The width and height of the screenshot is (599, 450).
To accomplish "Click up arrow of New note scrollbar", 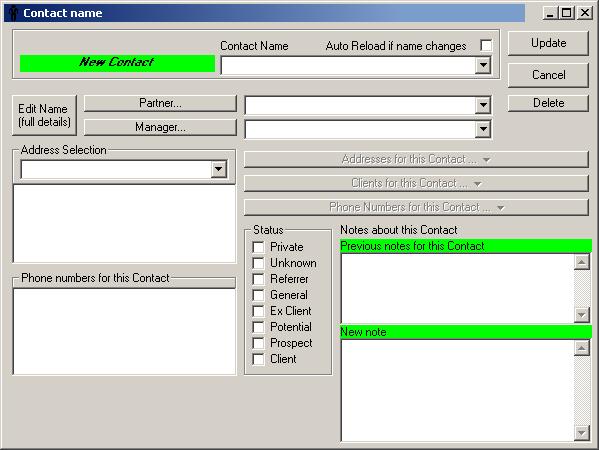I will pyautogui.click(x=581, y=348).
